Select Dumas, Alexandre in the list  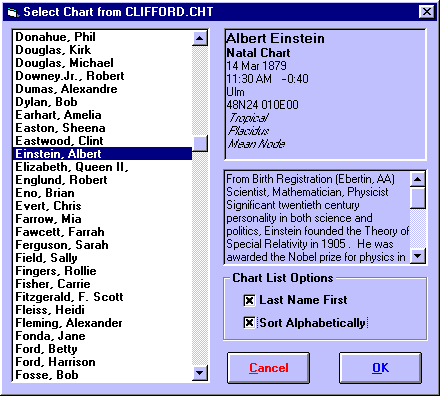pos(102,89)
